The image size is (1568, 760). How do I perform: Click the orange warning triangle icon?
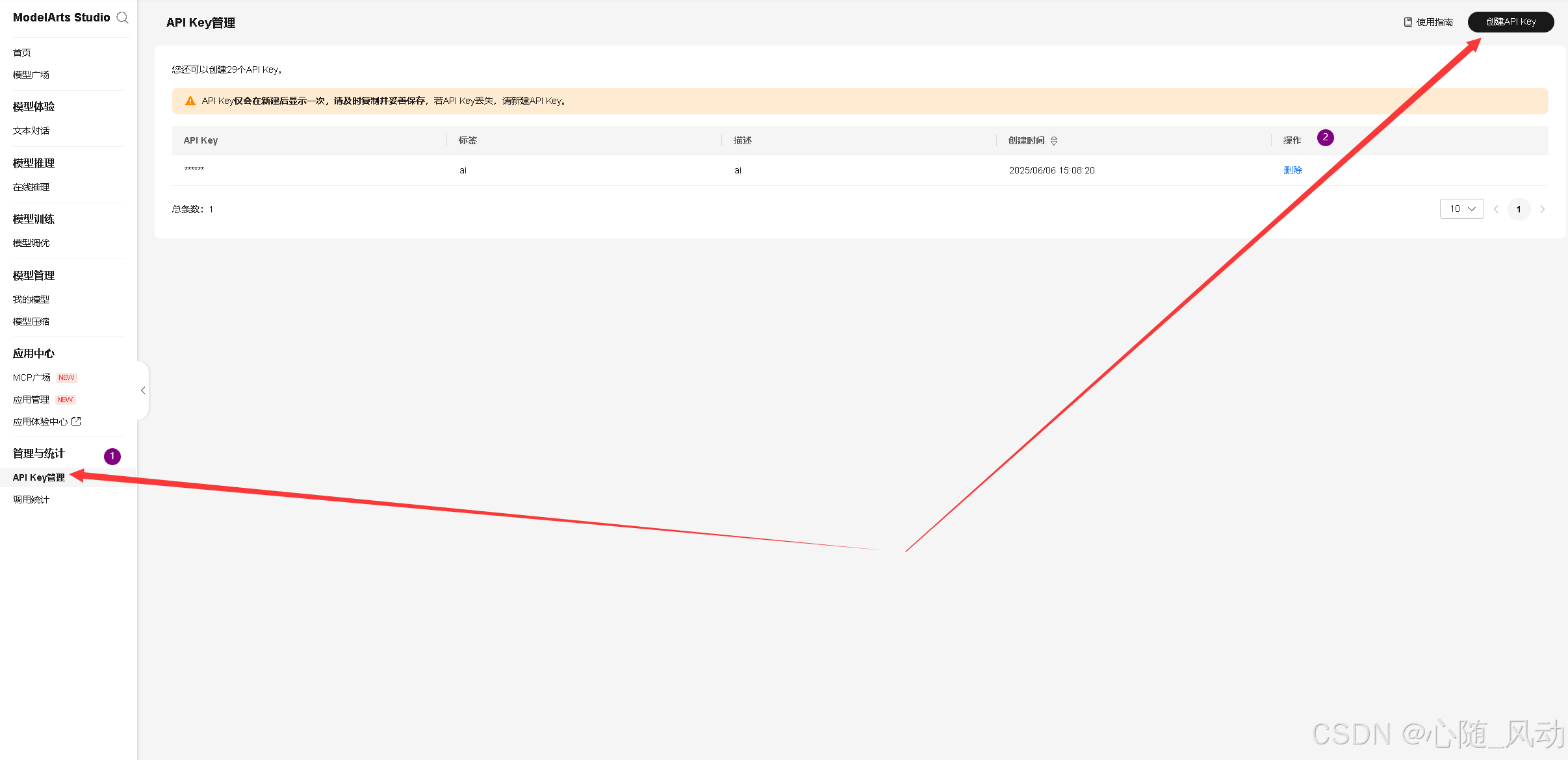(190, 101)
